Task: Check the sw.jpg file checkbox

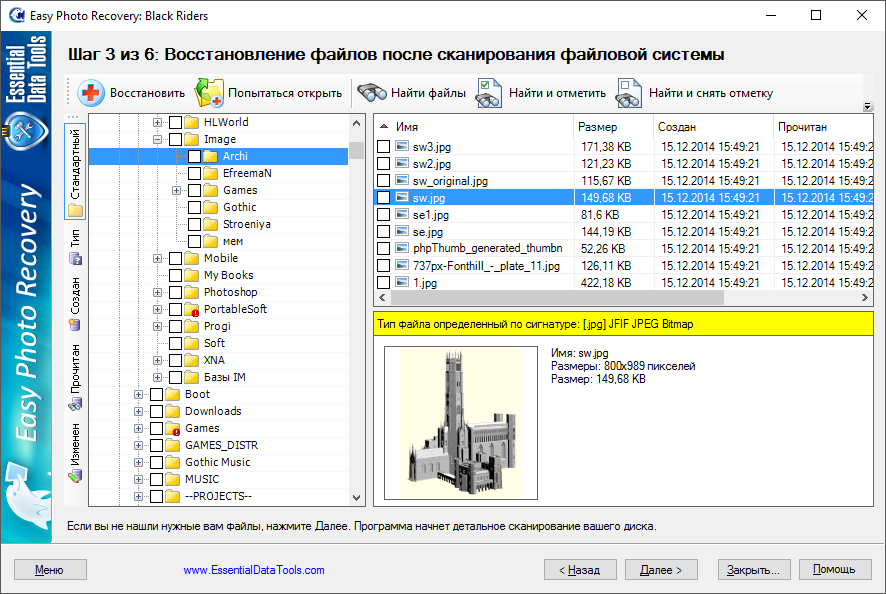Action: [384, 197]
